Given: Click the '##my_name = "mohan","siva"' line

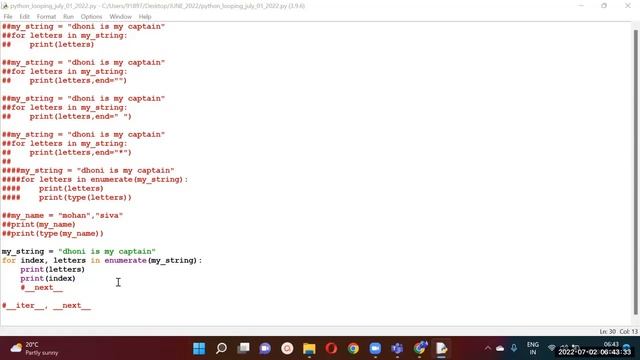Looking at the screenshot, I should [62, 216].
